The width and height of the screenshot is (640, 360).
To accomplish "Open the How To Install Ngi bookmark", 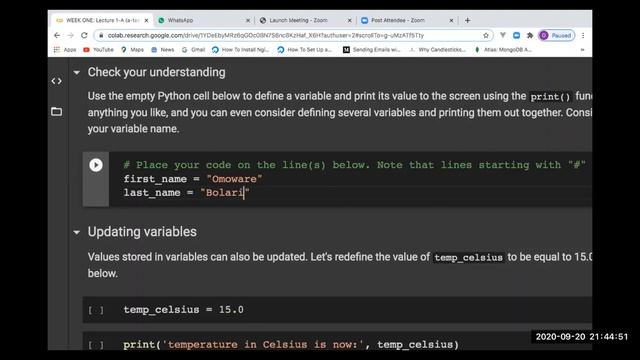I will point(241,50).
